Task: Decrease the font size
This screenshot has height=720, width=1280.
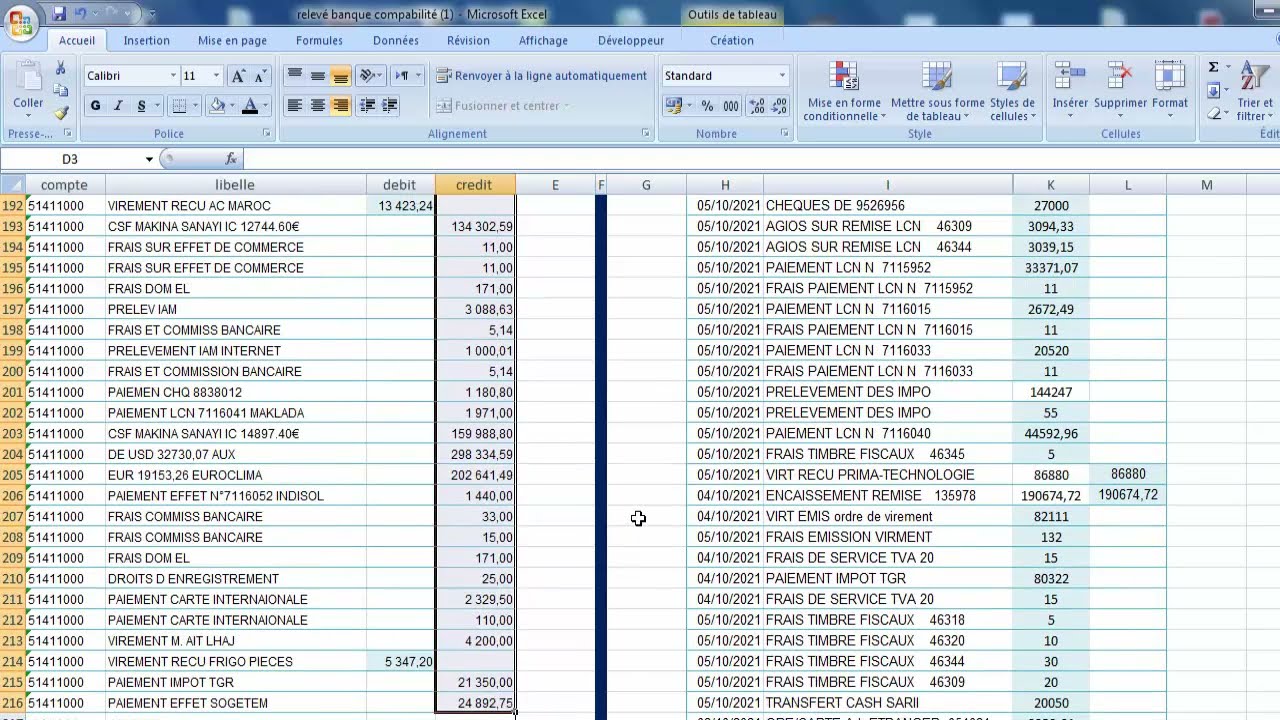Action: (x=260, y=76)
